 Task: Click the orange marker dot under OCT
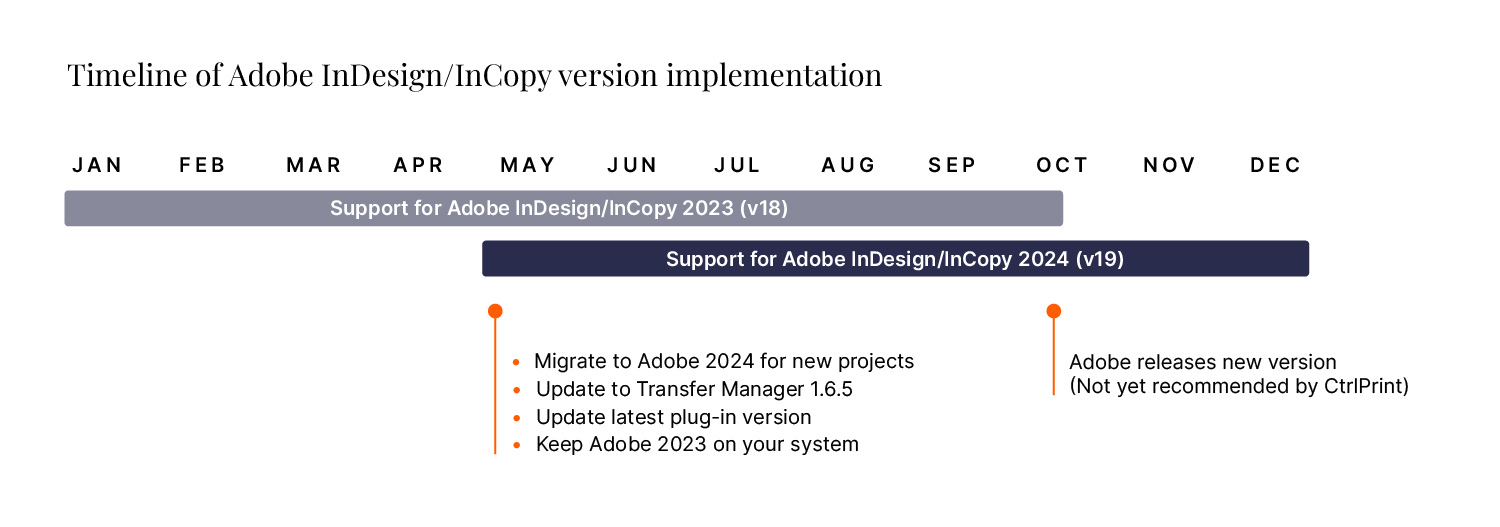click(1053, 311)
